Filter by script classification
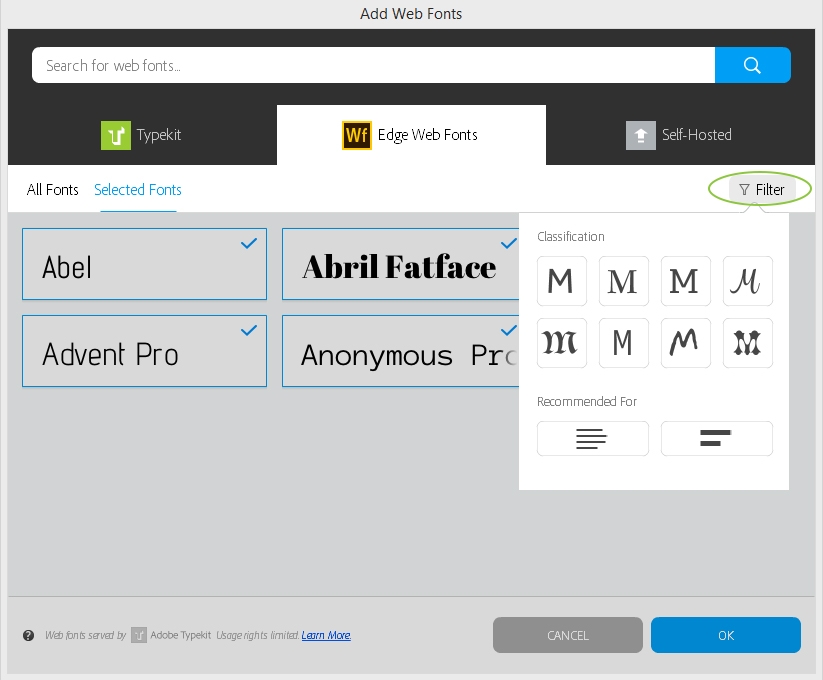The width and height of the screenshot is (823, 680). 747,281
